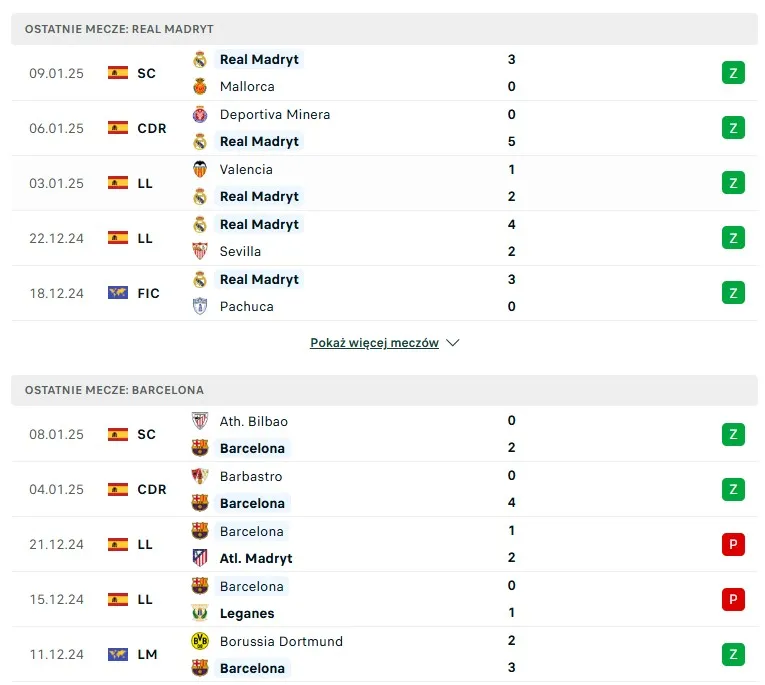Image resolution: width=765 pixels, height=685 pixels.
Task: Click the Spain flag beside CDR on 06.01.25
Action: coord(118,128)
